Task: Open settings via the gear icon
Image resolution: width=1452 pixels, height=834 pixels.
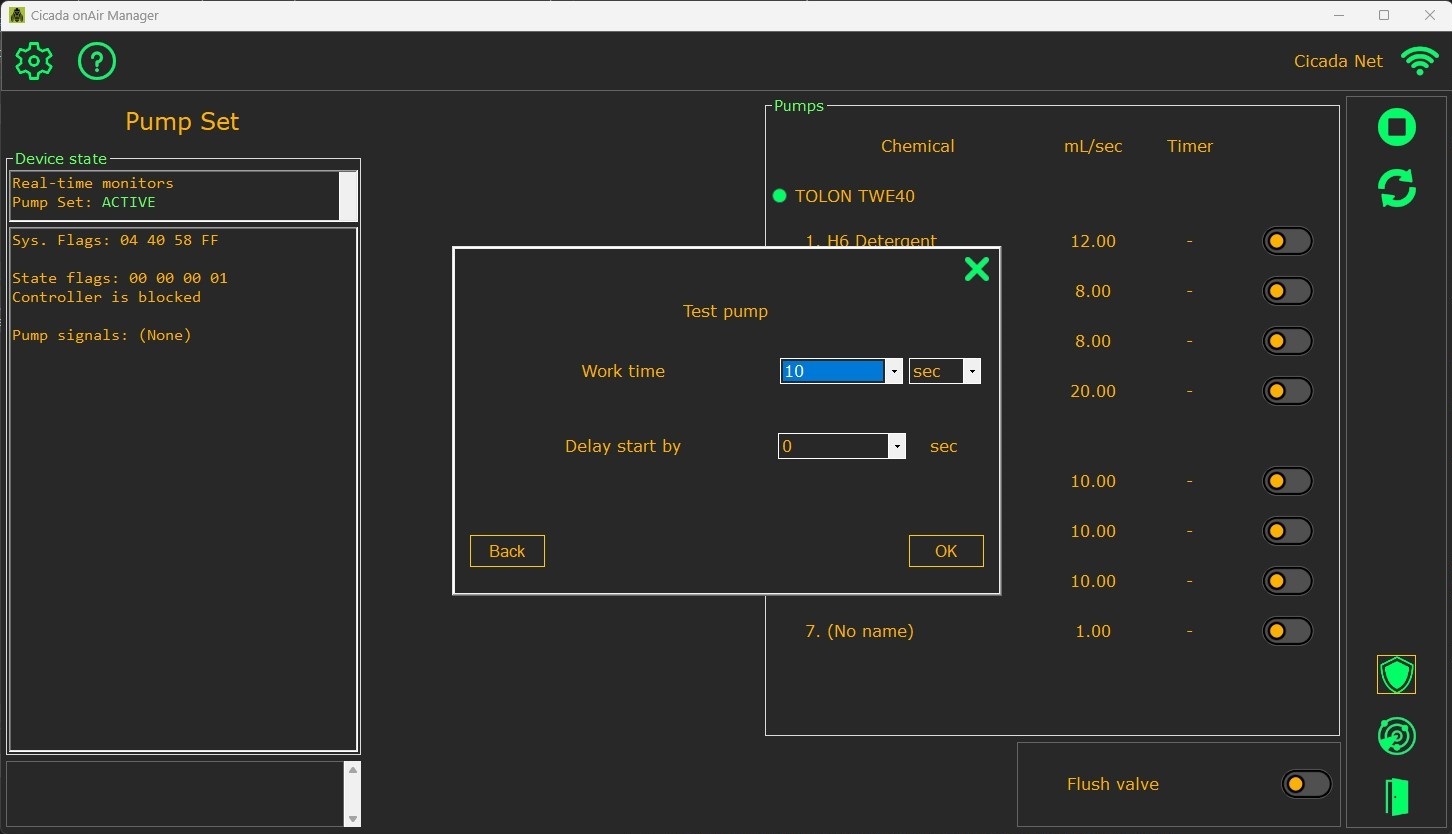Action: click(x=34, y=62)
